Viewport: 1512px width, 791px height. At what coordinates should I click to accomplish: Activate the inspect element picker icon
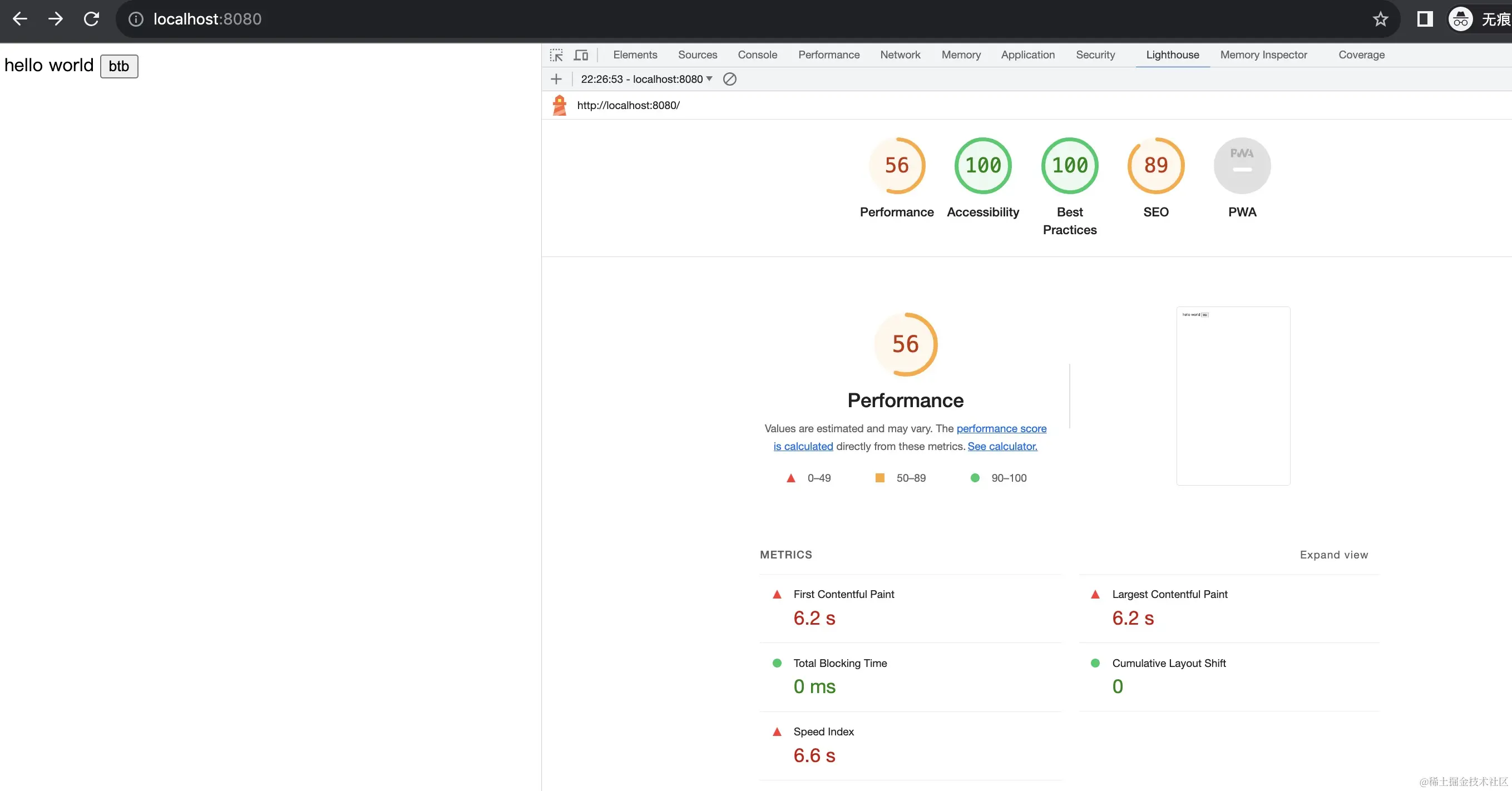pos(556,55)
